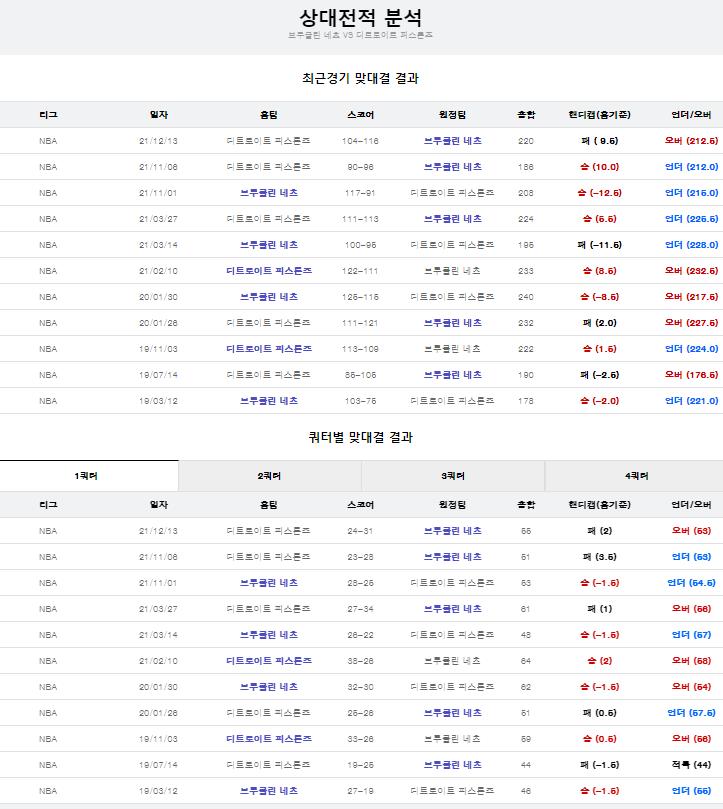Click the score '111-121'
Viewport: 723px width, 809px height.
click(360, 323)
